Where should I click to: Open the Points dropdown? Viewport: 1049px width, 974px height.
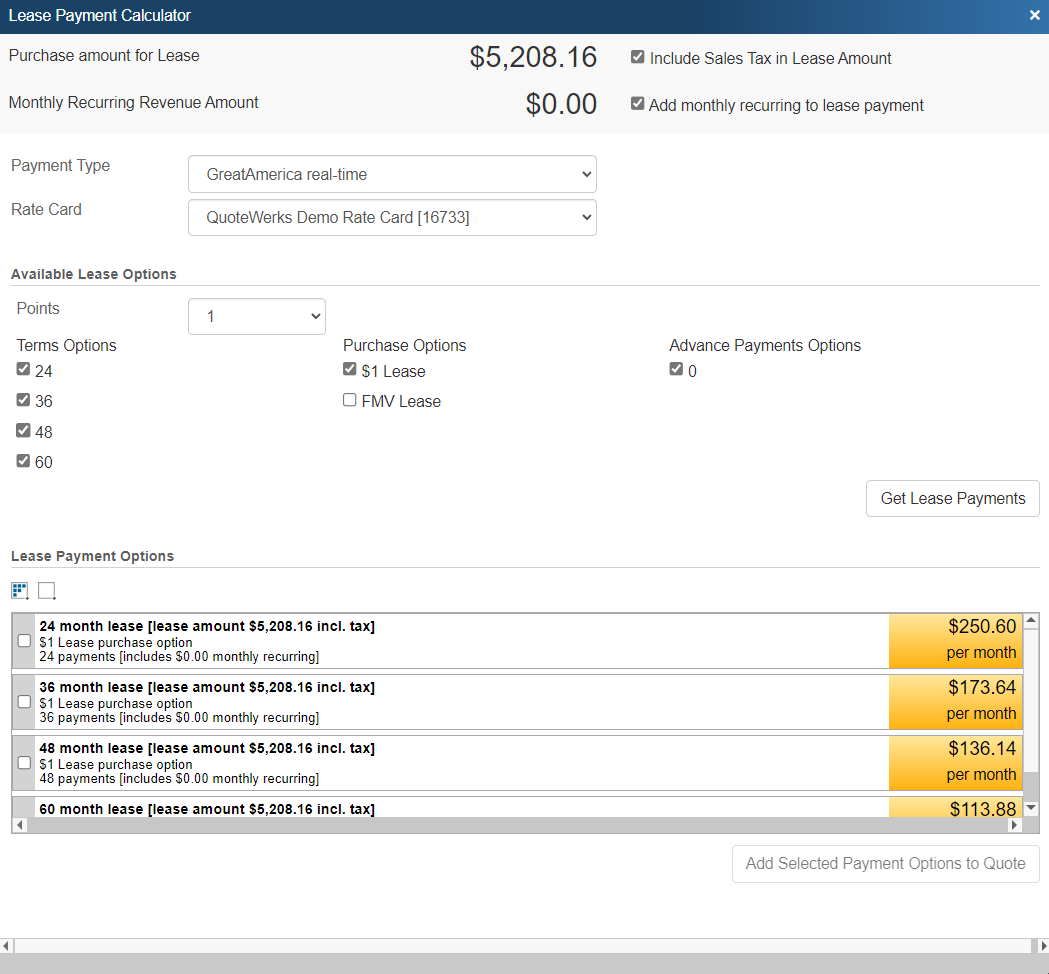tap(257, 317)
